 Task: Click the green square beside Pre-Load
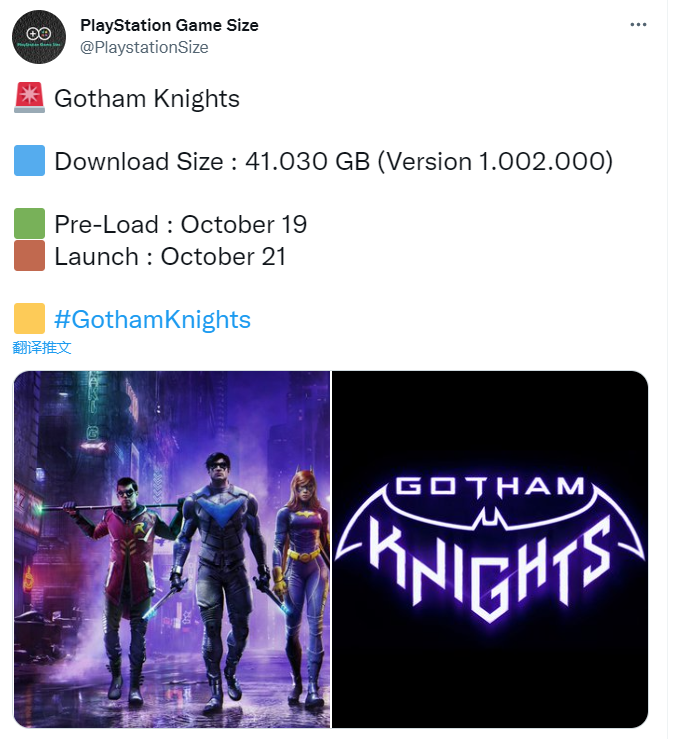pyautogui.click(x=30, y=223)
